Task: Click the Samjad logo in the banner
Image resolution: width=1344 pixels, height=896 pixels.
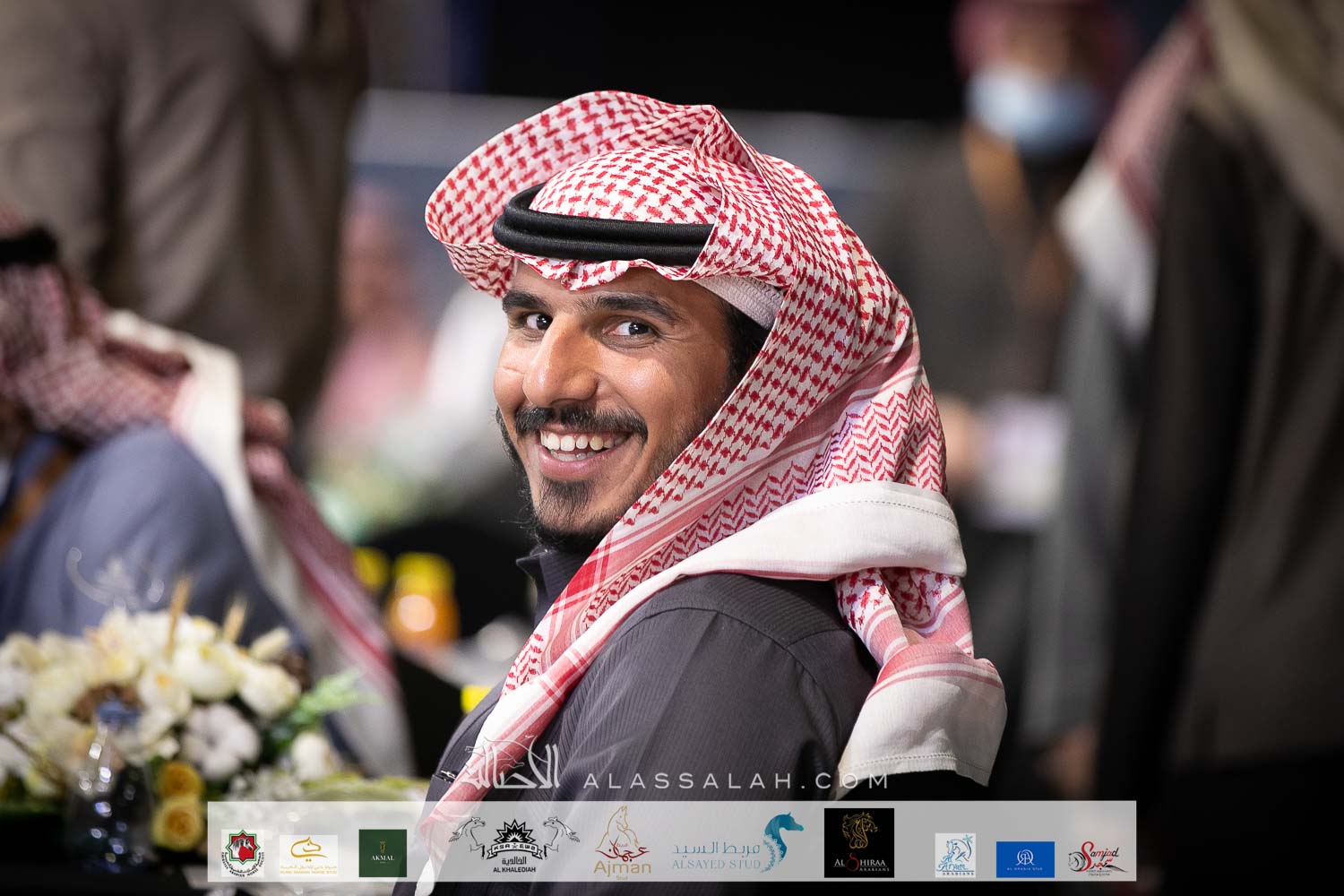Action: [x=1095, y=857]
